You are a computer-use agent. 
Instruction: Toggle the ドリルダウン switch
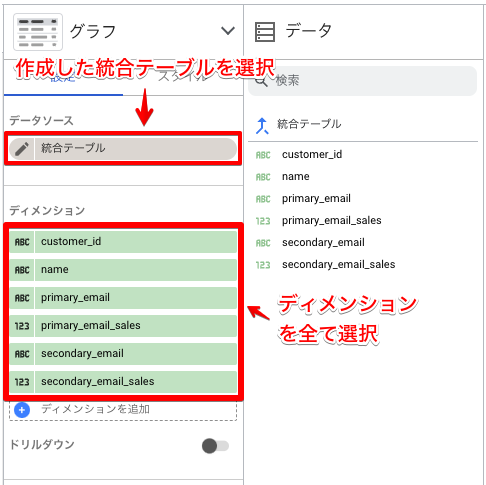(215, 446)
